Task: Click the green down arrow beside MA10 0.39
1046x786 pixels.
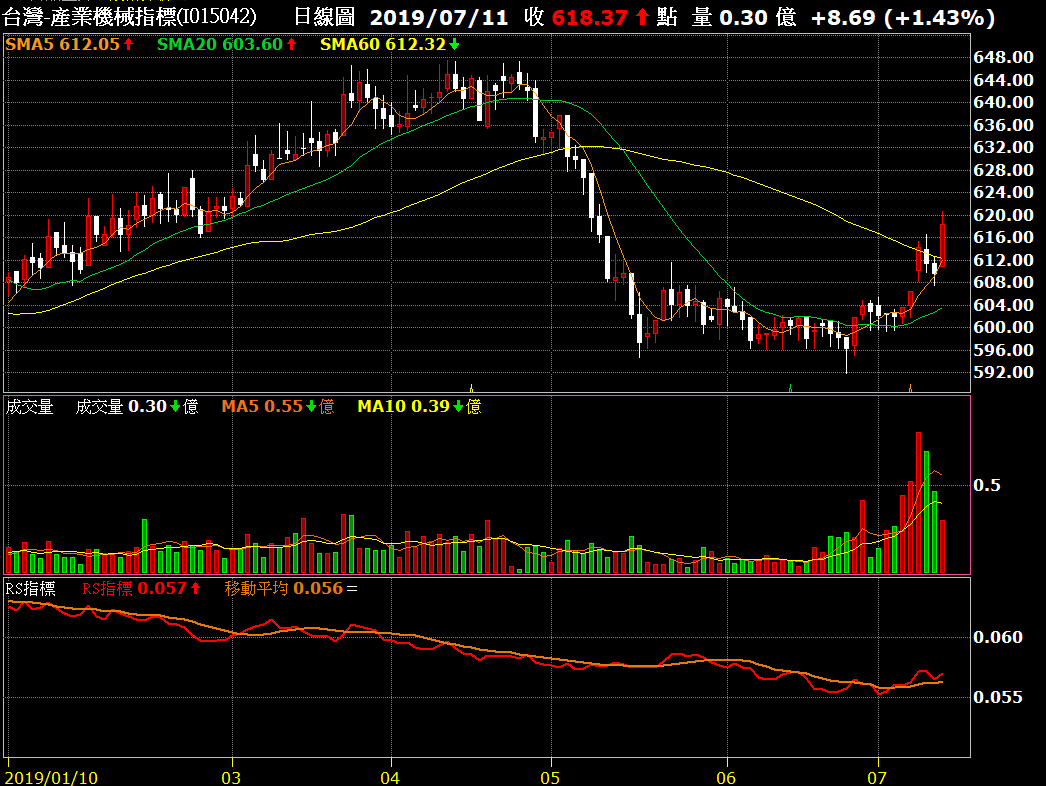Action: click(458, 406)
